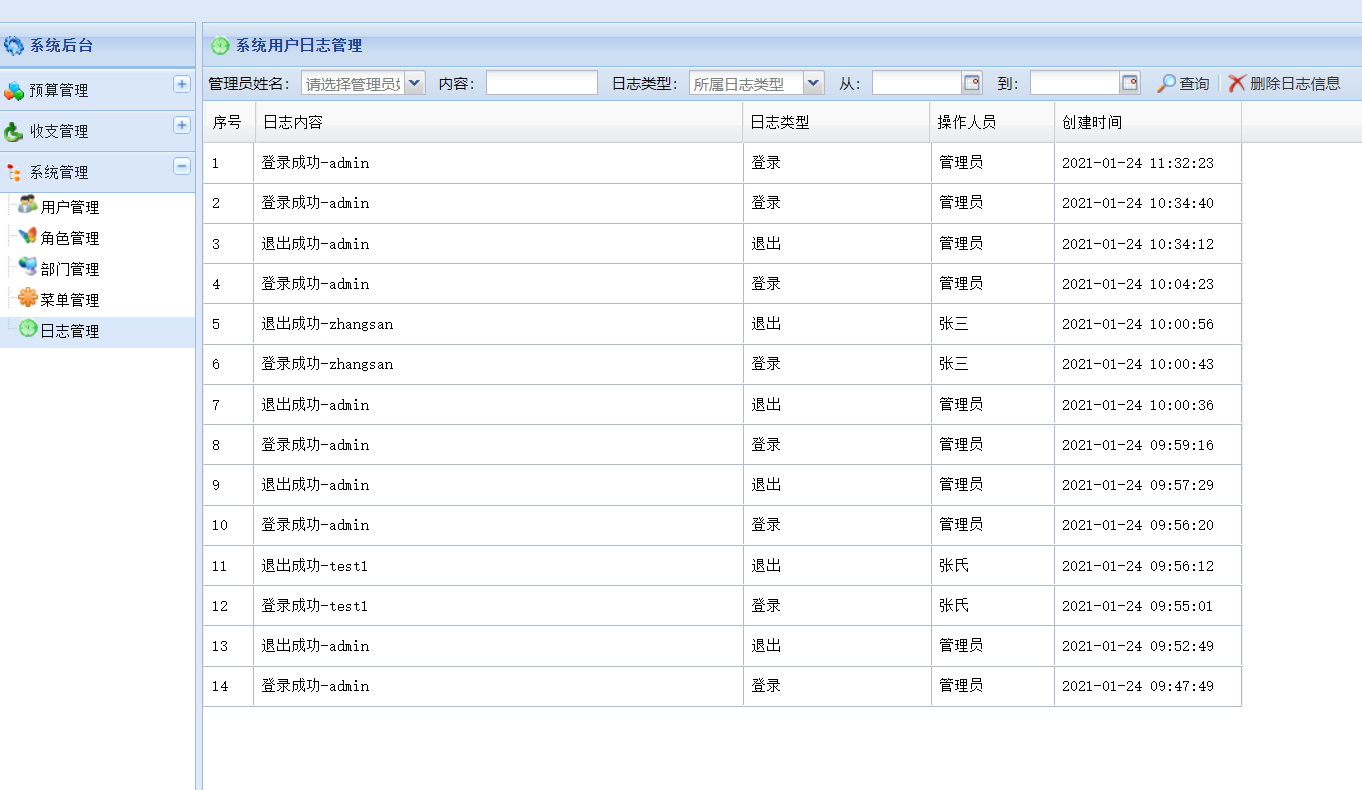This screenshot has height=790, width=1362.
Task: Click the 菜单管理 flower icon
Action: 28,298
